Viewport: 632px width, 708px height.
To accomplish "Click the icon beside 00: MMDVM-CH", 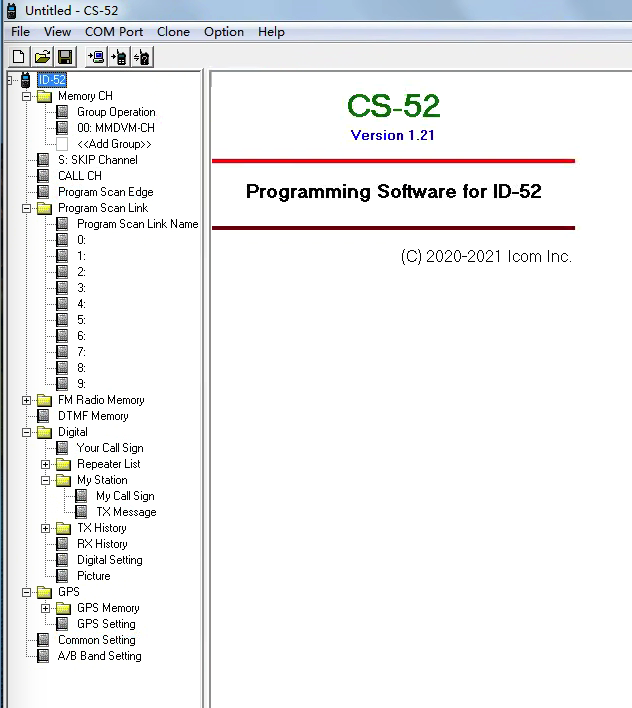I will pos(62,128).
